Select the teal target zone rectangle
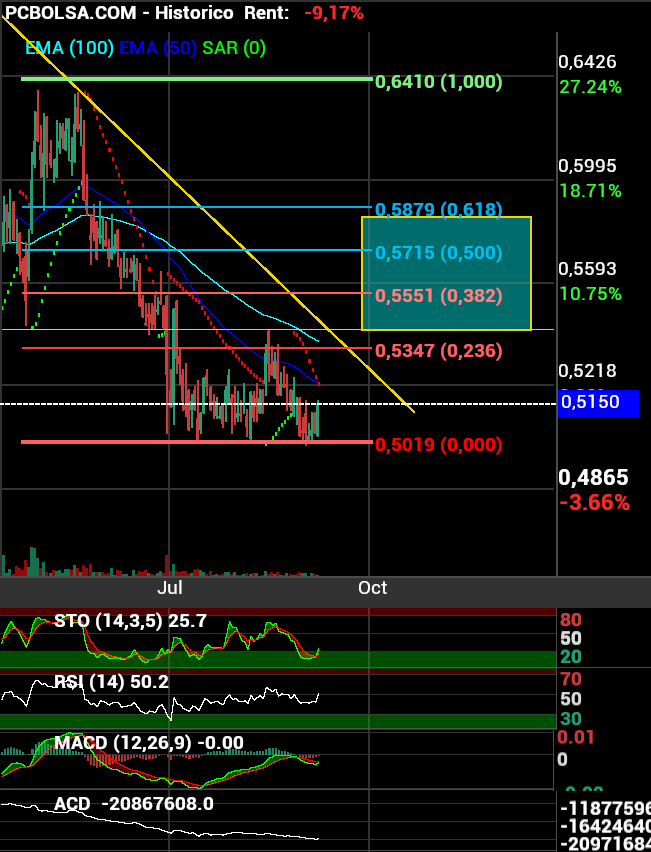 coord(446,273)
